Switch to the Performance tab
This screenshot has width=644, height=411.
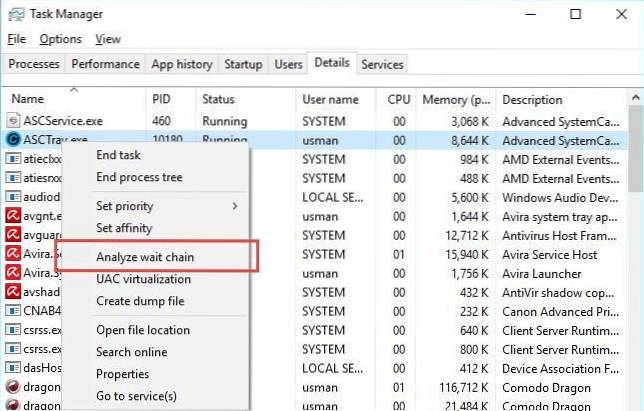[x=105, y=64]
